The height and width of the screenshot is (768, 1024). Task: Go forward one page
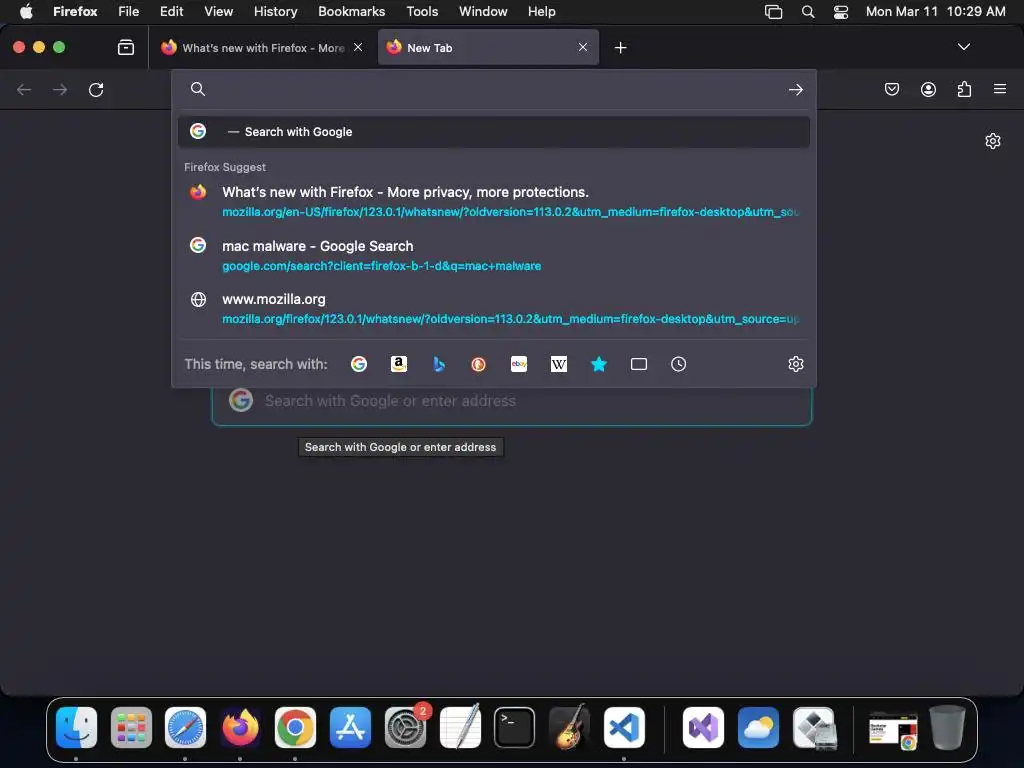[x=60, y=89]
